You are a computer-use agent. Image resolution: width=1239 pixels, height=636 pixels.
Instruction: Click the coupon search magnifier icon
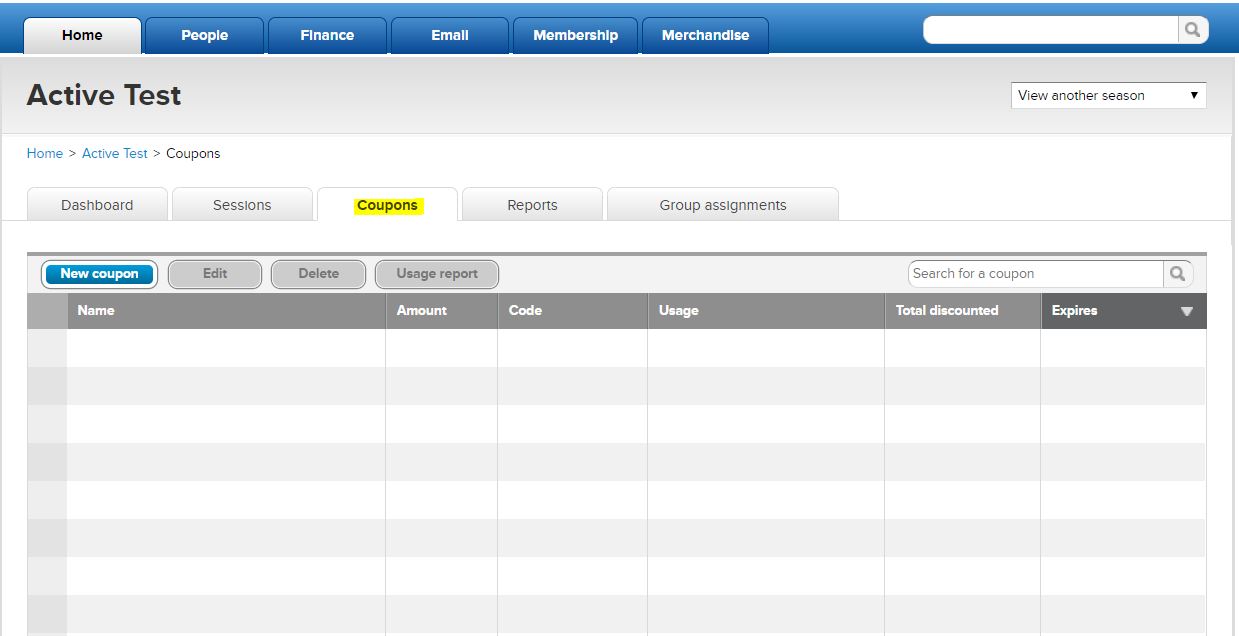click(x=1177, y=273)
